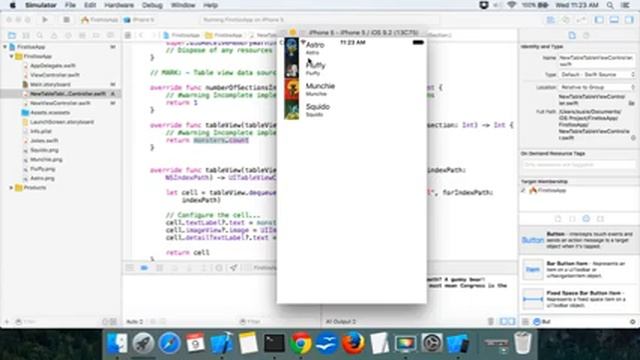
Task: Open LaunchScreen.storyboard in the navigator
Action: pos(62,122)
